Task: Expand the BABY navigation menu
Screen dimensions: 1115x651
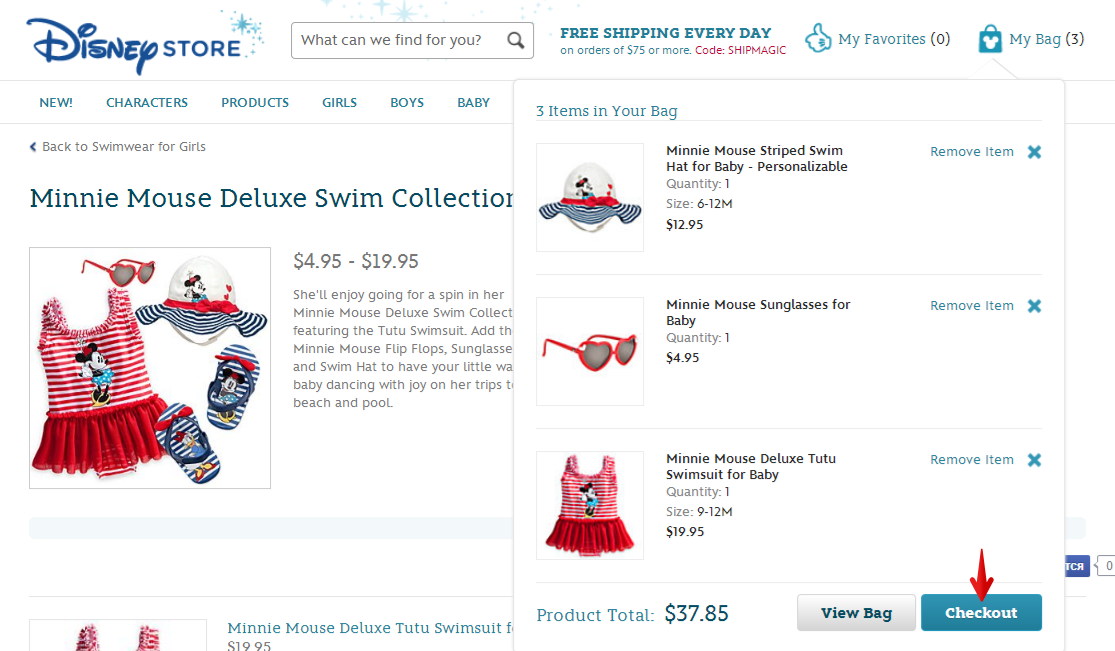Action: [x=473, y=103]
